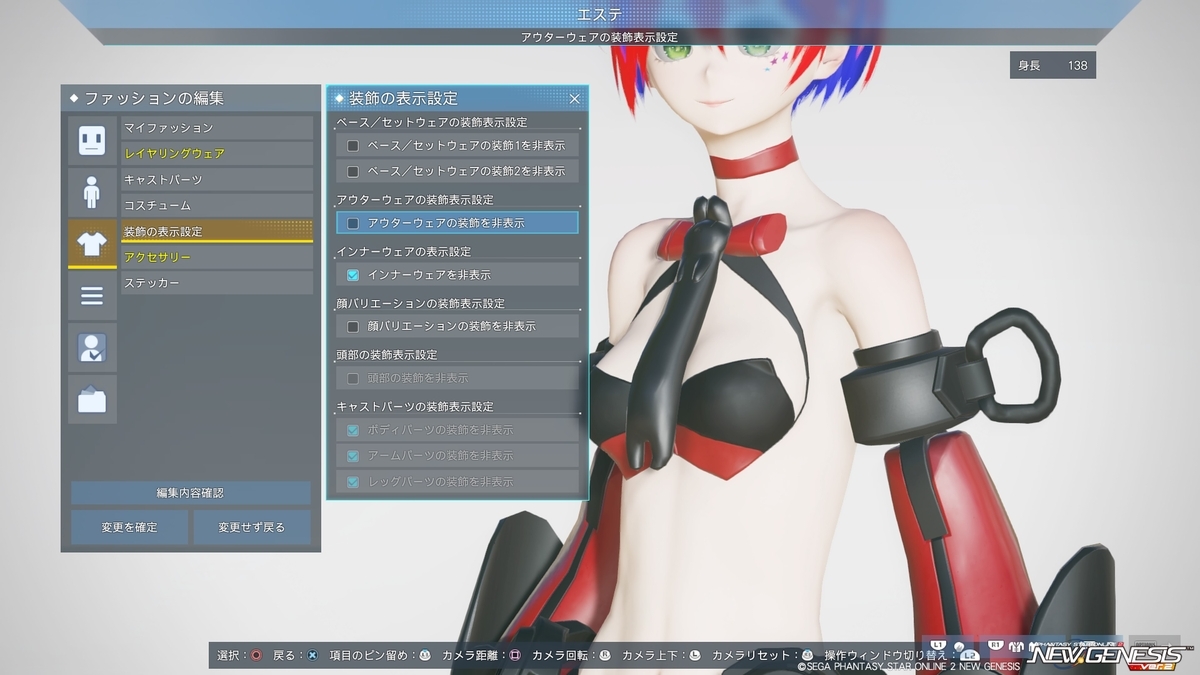Click the 身長 138 height readout
Viewport: 1200px width, 675px height.
1053,65
